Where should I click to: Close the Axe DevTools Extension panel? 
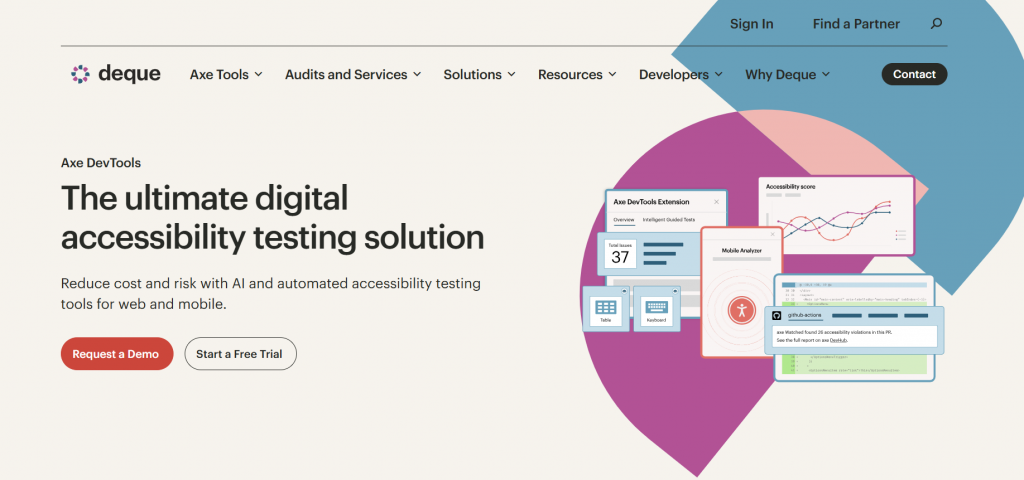[x=716, y=201]
